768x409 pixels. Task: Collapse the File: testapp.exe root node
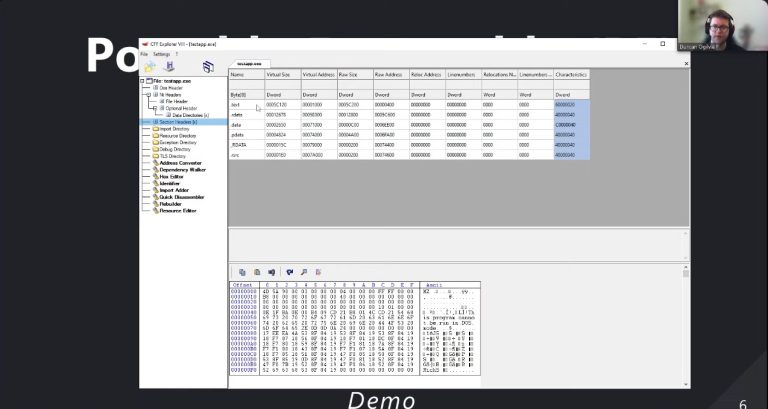(142, 81)
